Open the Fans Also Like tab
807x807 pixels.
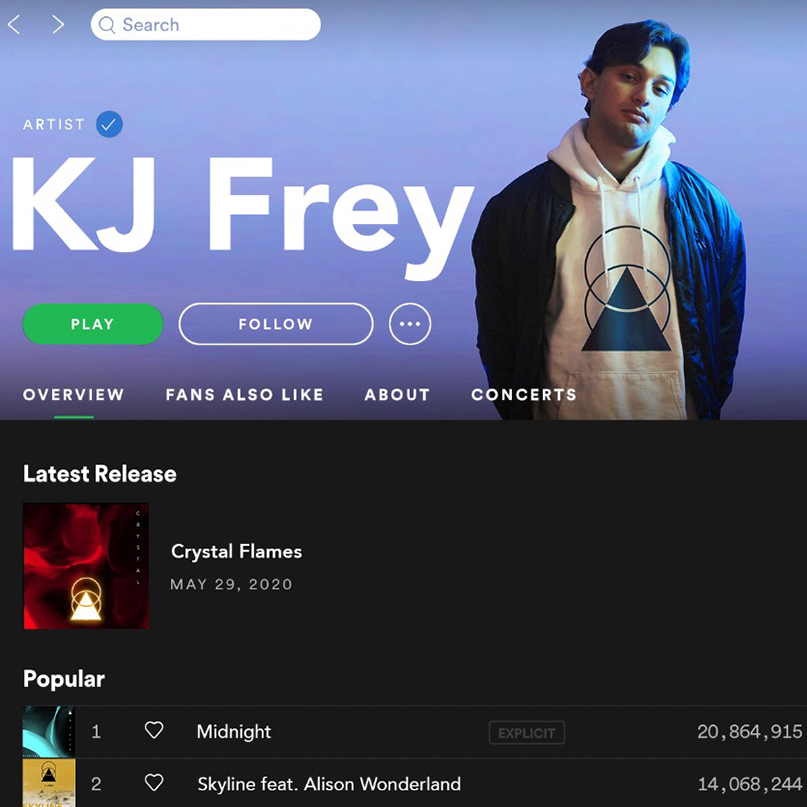(x=244, y=395)
